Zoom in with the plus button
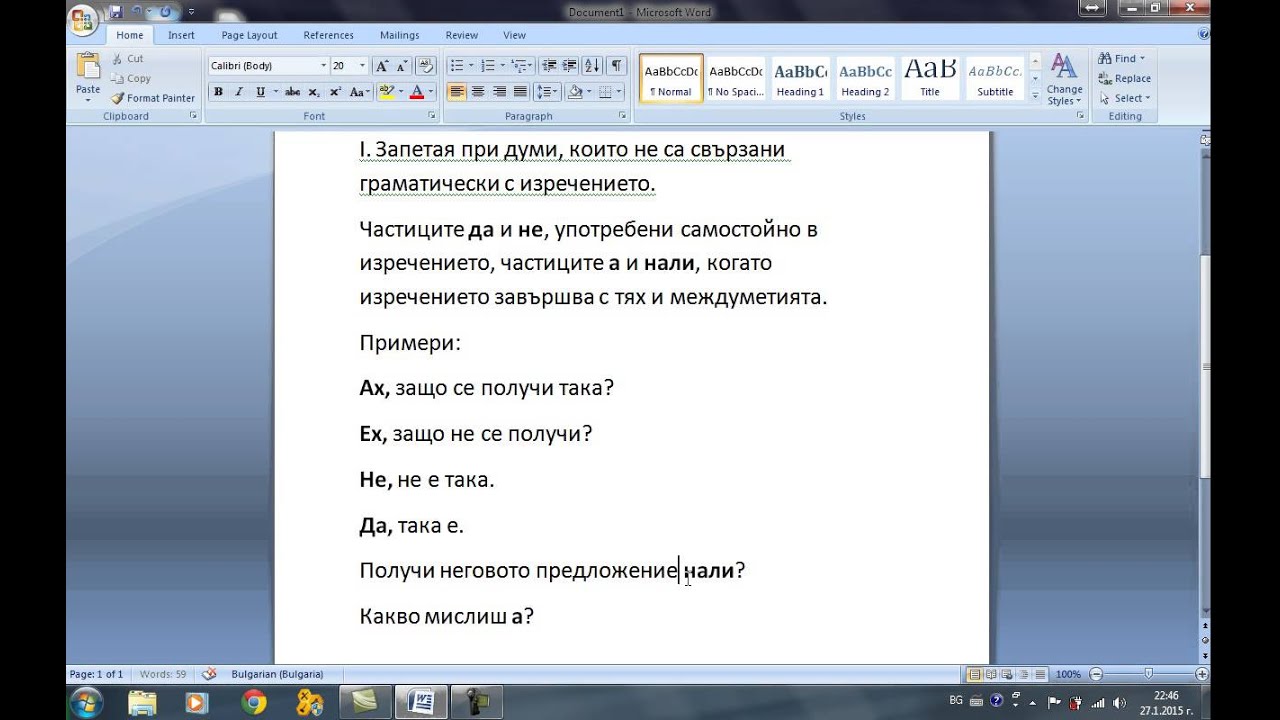 click(x=1202, y=675)
